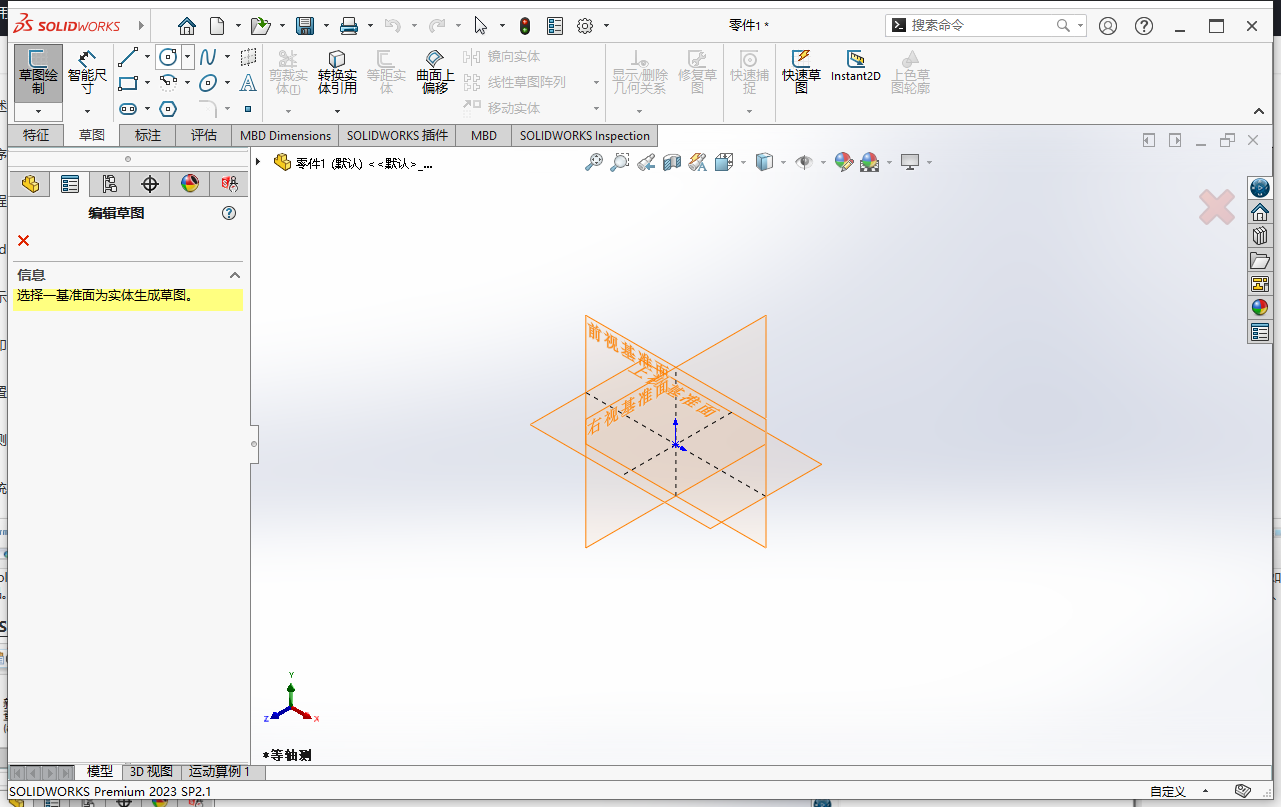This screenshot has height=807, width=1281.
Task: Click the Select cursor tool
Action: [481, 26]
